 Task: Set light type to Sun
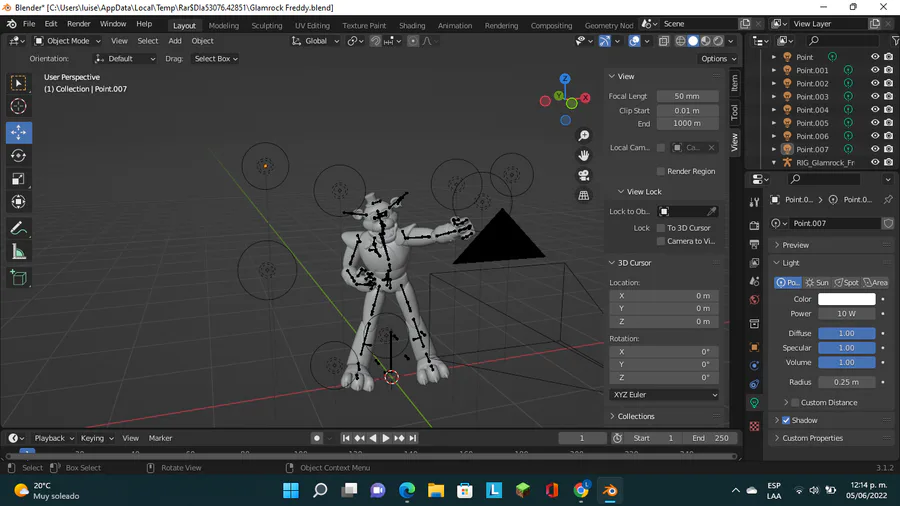pos(817,282)
